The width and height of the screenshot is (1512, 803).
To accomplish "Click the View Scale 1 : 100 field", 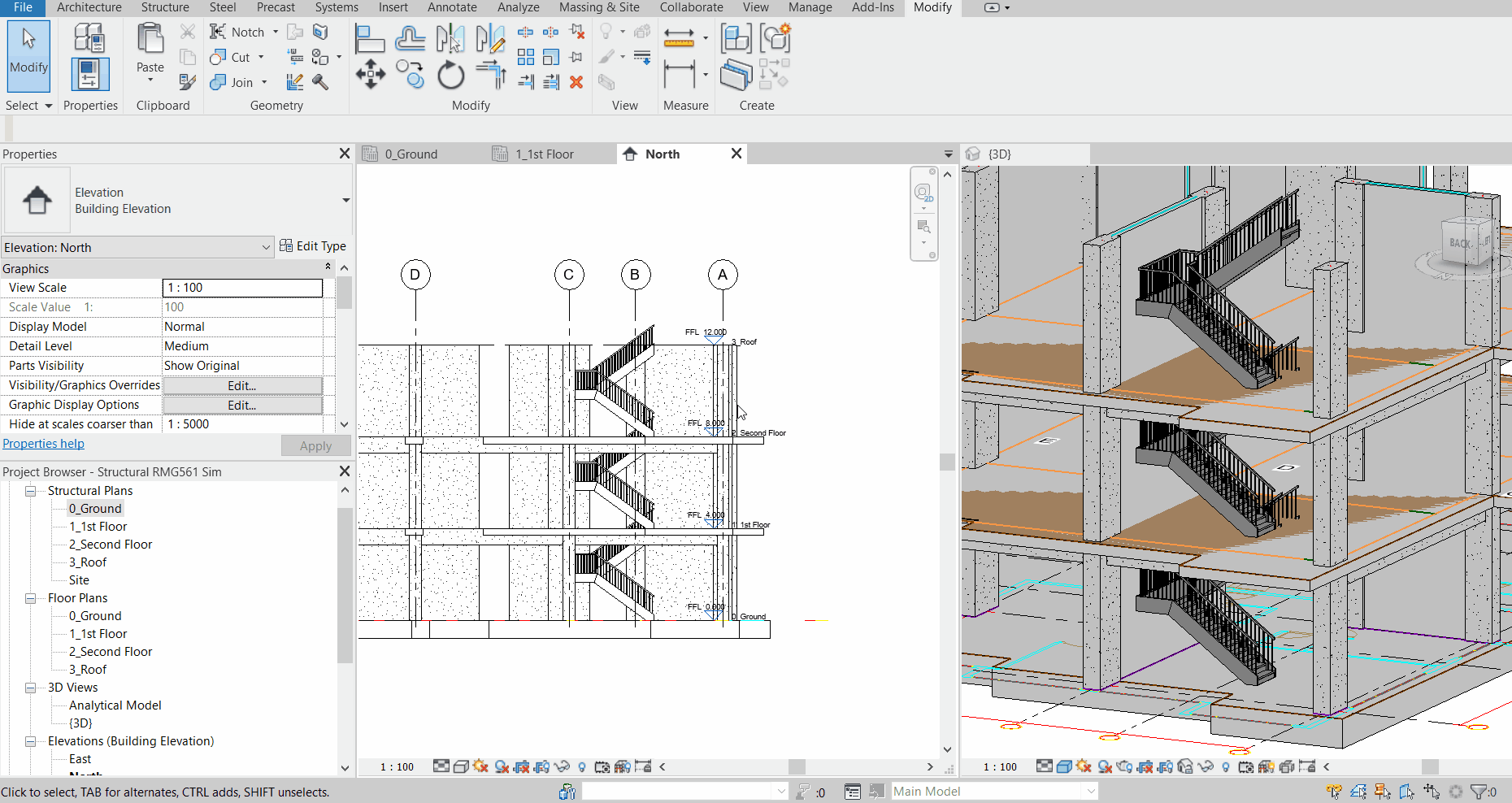I will [243, 288].
